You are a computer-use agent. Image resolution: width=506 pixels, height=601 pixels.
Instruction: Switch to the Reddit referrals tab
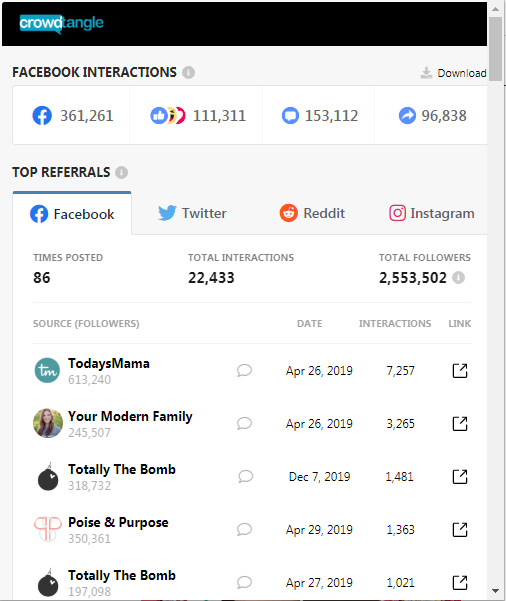(312, 213)
